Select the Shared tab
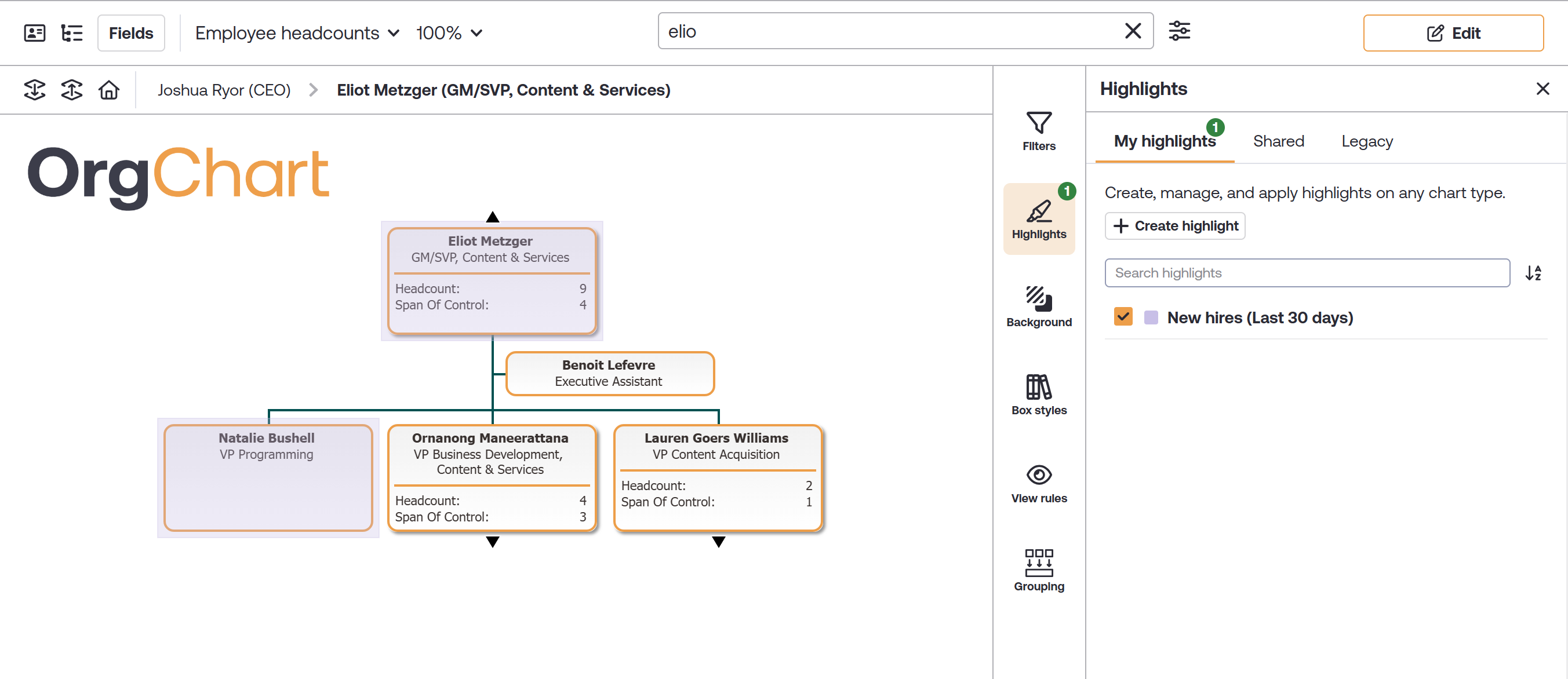The width and height of the screenshot is (1568, 679). click(1278, 141)
